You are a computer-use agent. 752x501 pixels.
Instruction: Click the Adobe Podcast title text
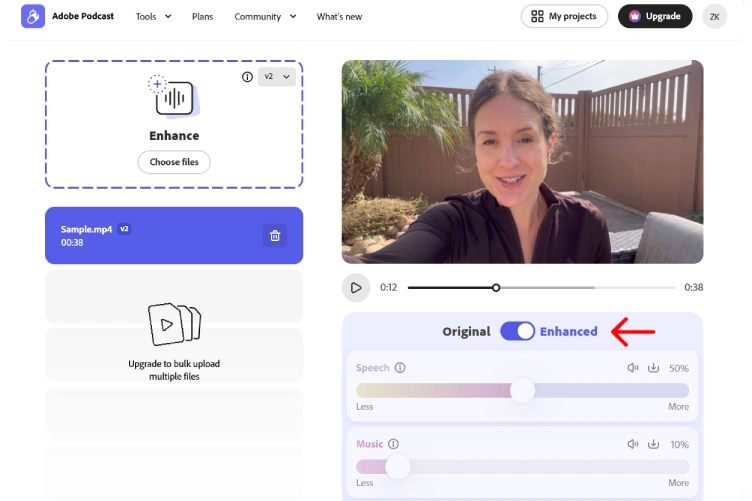click(x=83, y=16)
